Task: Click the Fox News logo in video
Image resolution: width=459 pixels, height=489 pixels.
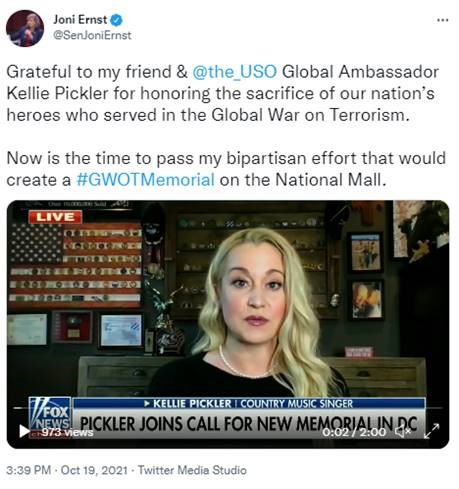Action: (x=50, y=413)
